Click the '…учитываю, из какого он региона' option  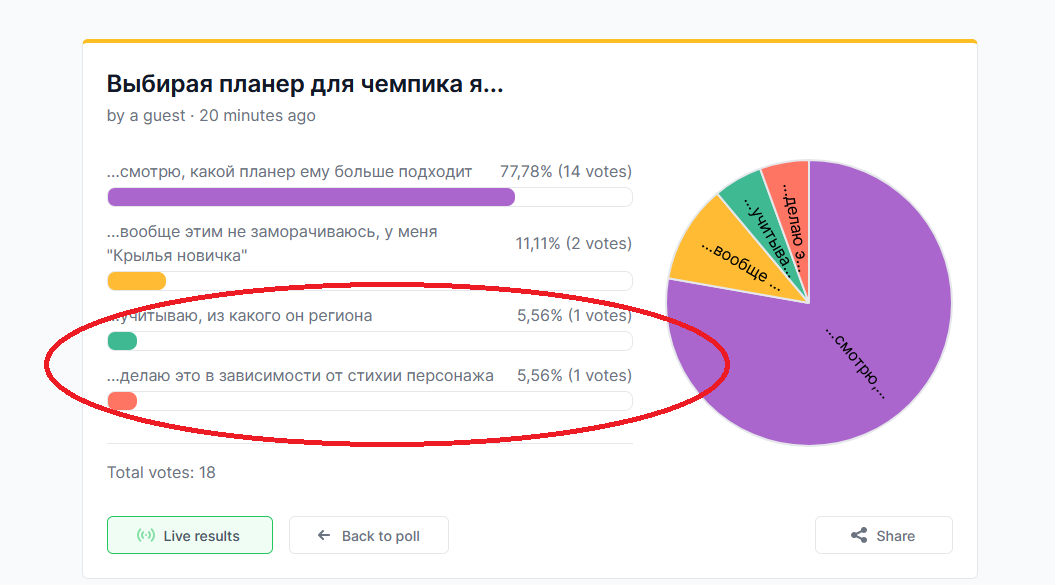click(x=239, y=316)
